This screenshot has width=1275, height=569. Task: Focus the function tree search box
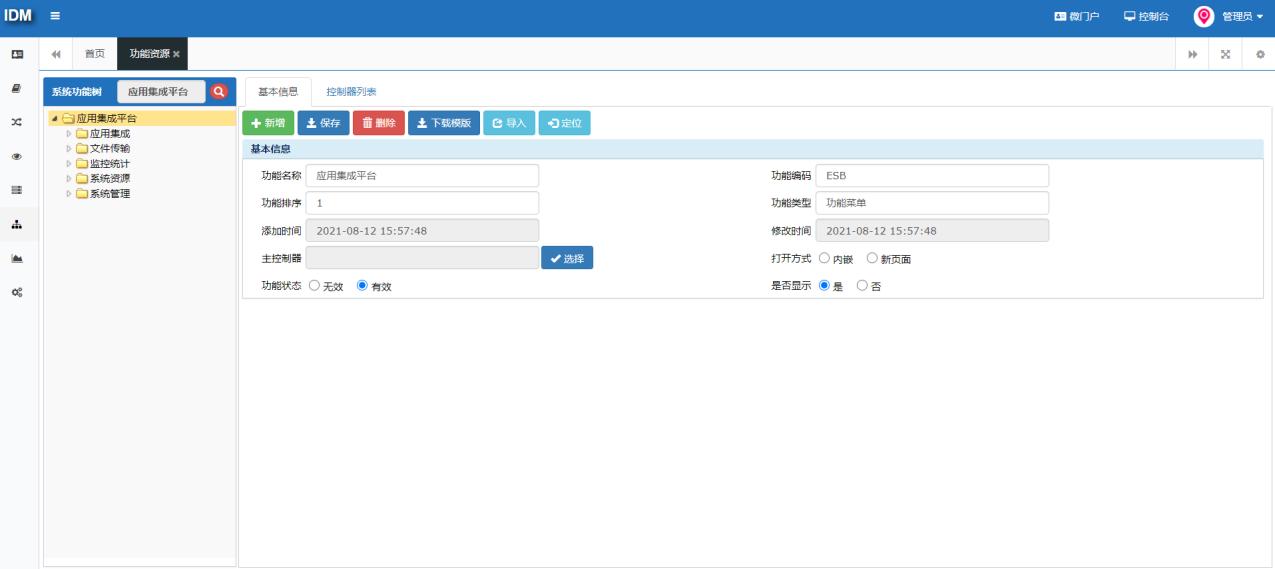point(161,91)
